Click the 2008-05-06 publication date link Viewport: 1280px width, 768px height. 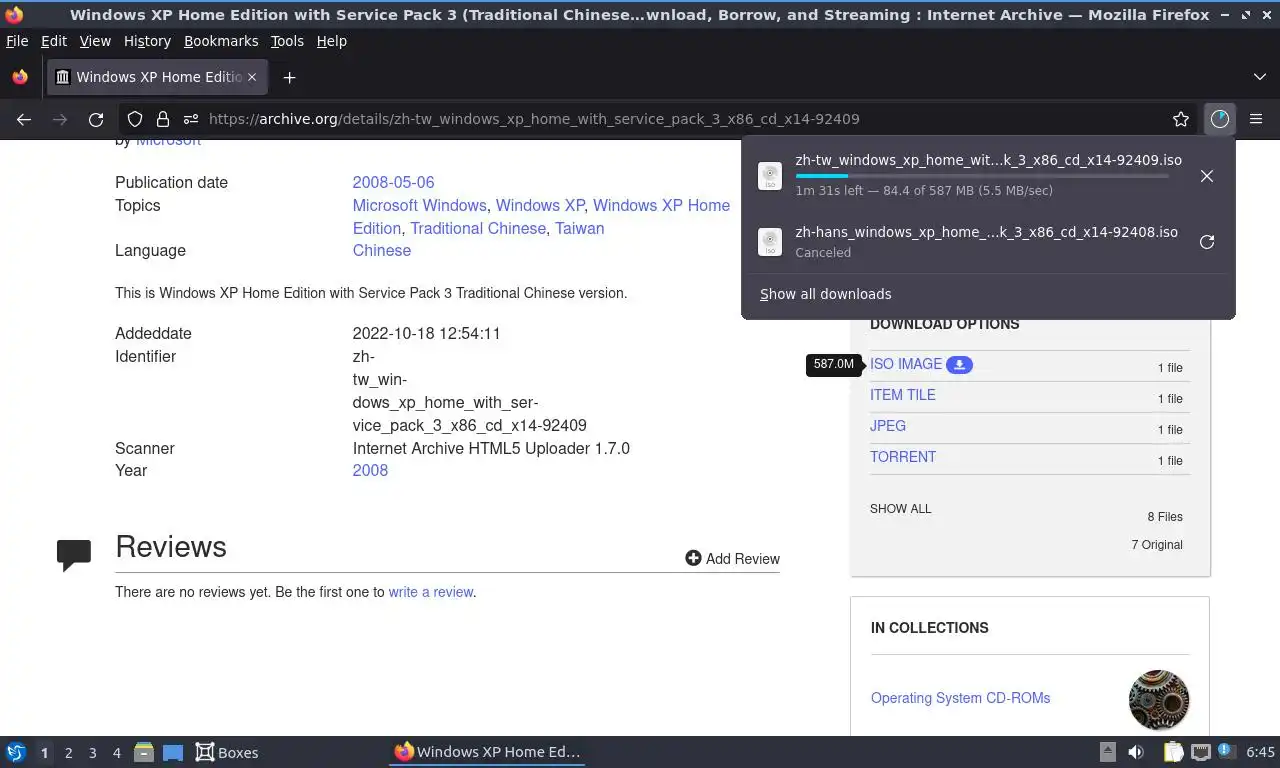click(x=393, y=182)
